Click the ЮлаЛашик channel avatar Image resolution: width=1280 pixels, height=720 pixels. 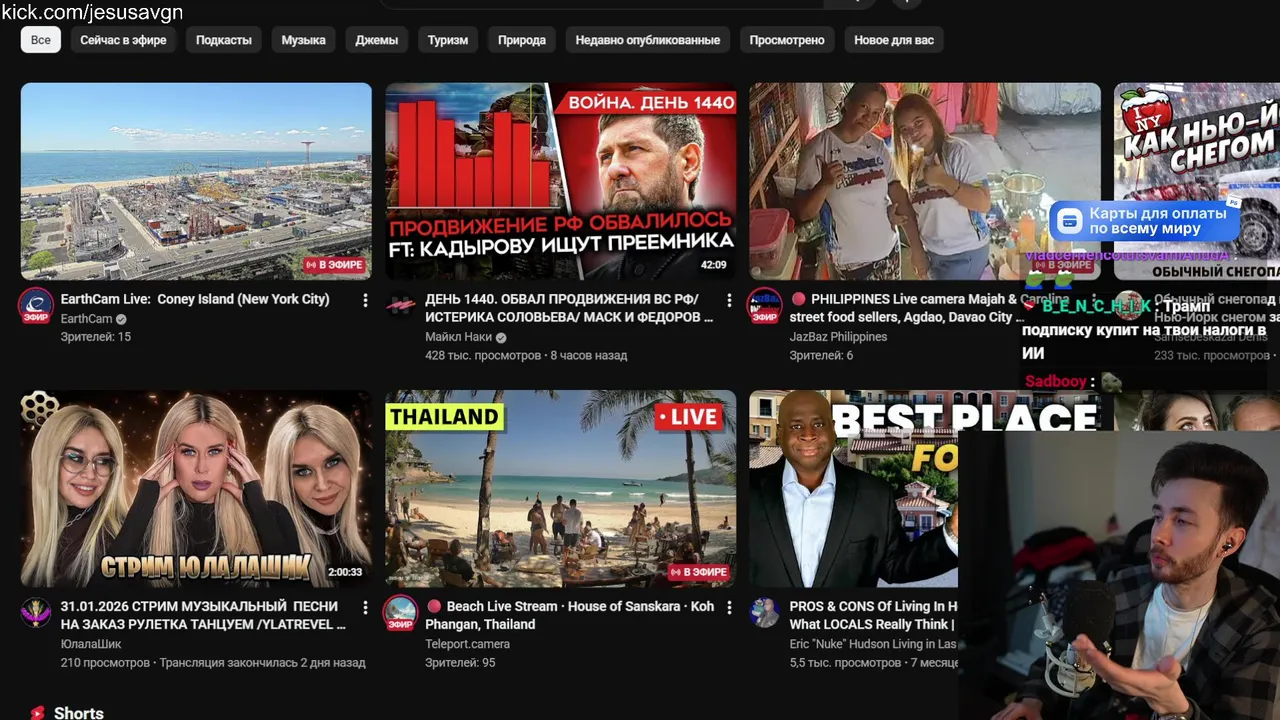point(36,612)
